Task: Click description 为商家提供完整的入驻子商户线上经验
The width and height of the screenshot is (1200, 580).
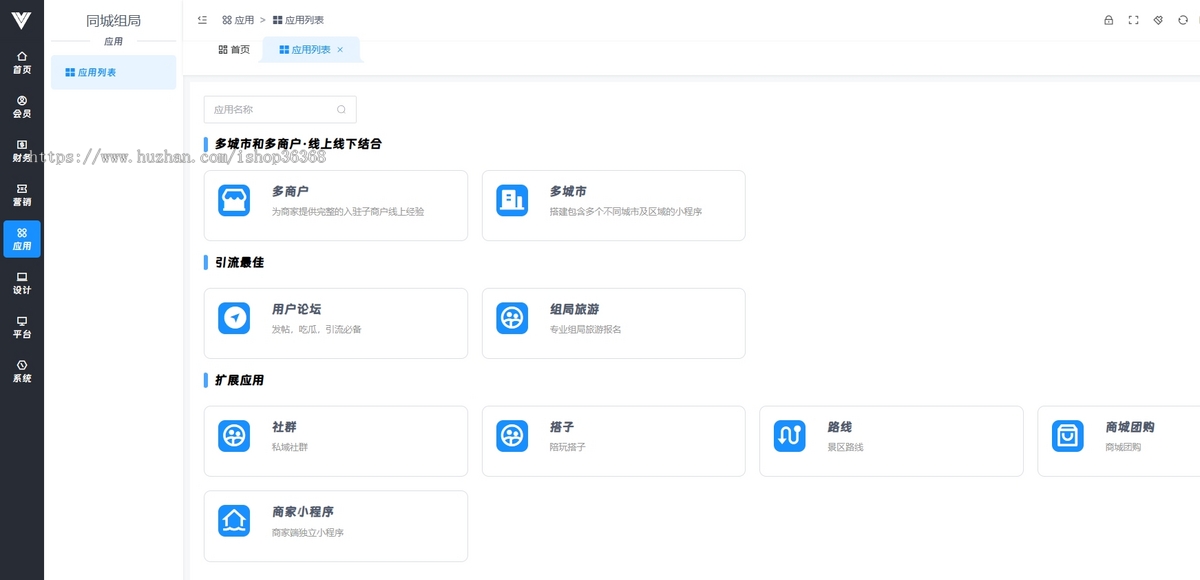Action: (x=348, y=212)
